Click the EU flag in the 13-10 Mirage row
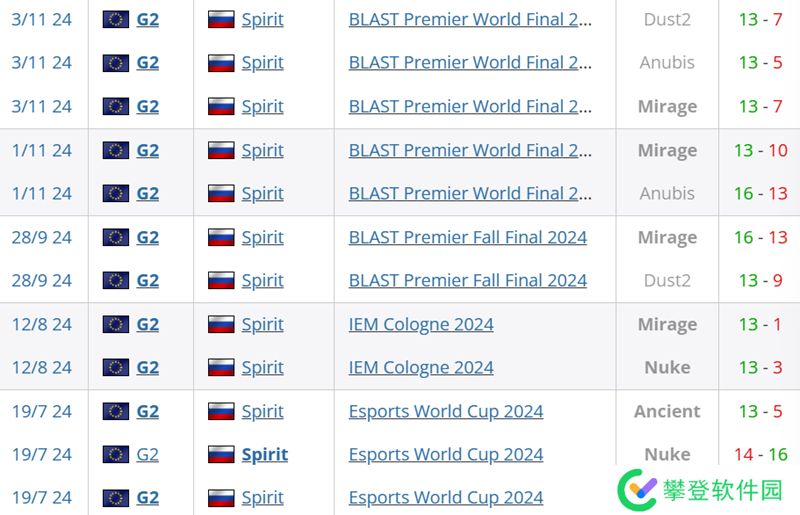This screenshot has width=800, height=515. click(116, 151)
